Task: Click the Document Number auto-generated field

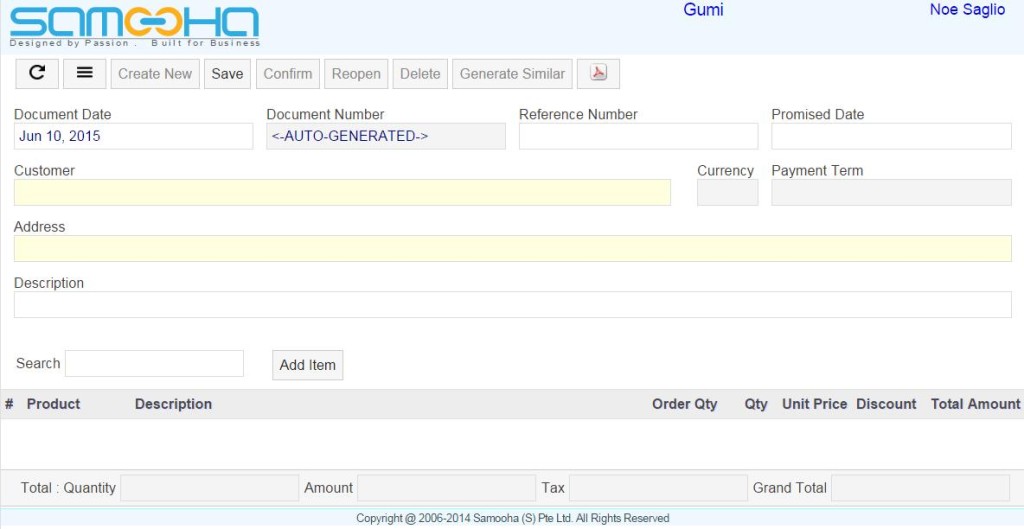Action: (386, 136)
